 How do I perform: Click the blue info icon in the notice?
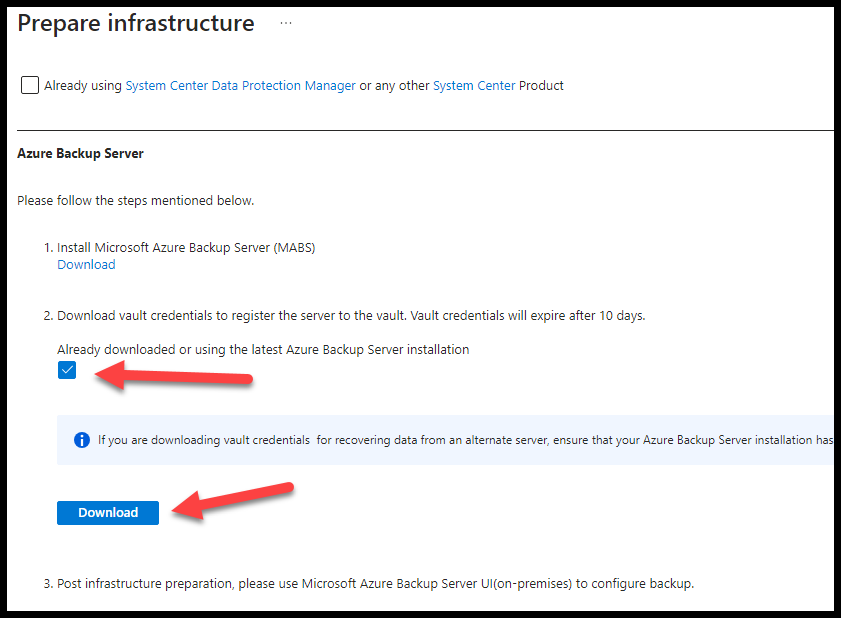(x=82, y=440)
